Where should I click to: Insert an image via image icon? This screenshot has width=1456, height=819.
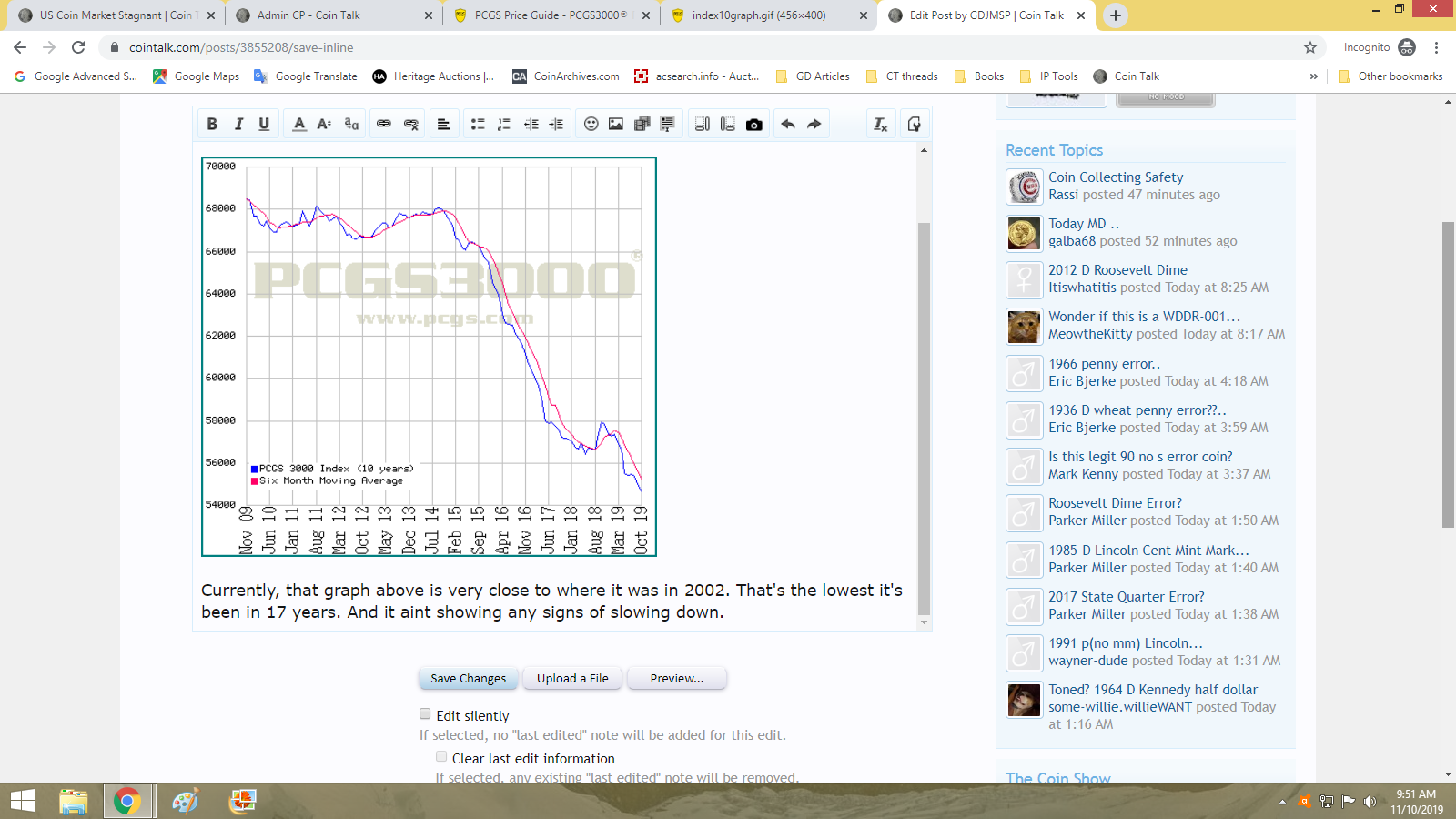coord(616,124)
